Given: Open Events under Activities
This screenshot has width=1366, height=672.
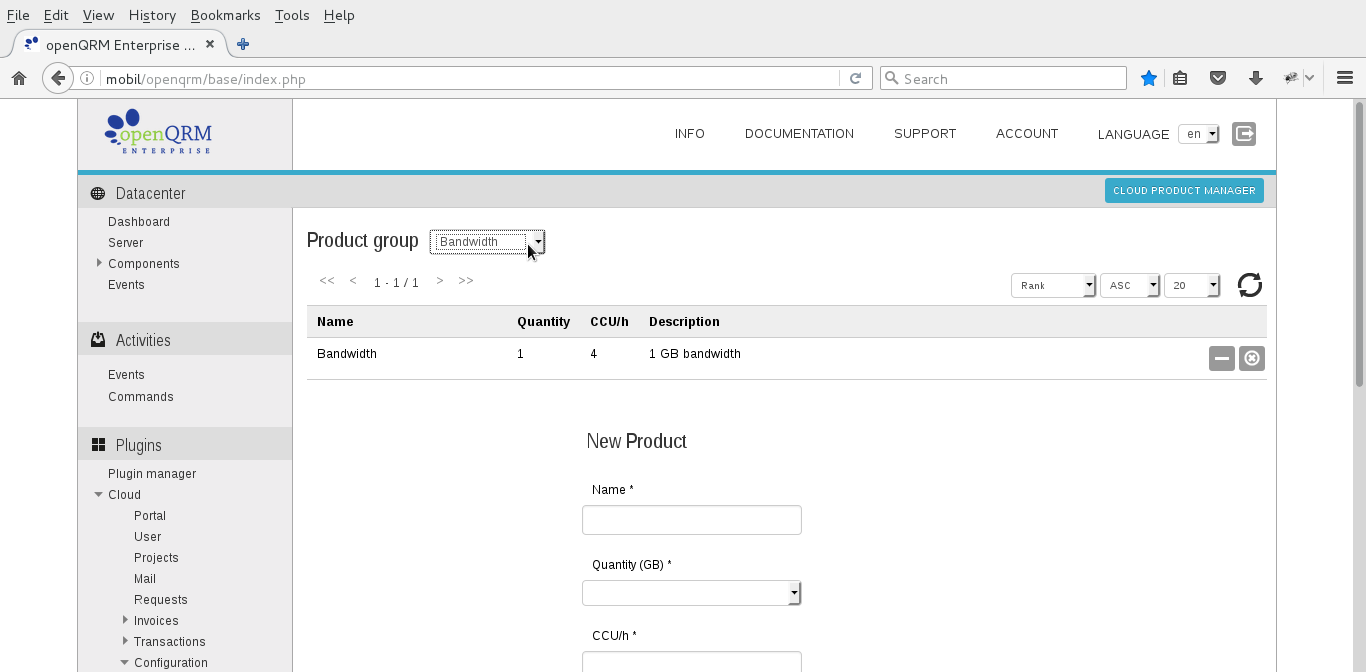Looking at the screenshot, I should pos(126,375).
